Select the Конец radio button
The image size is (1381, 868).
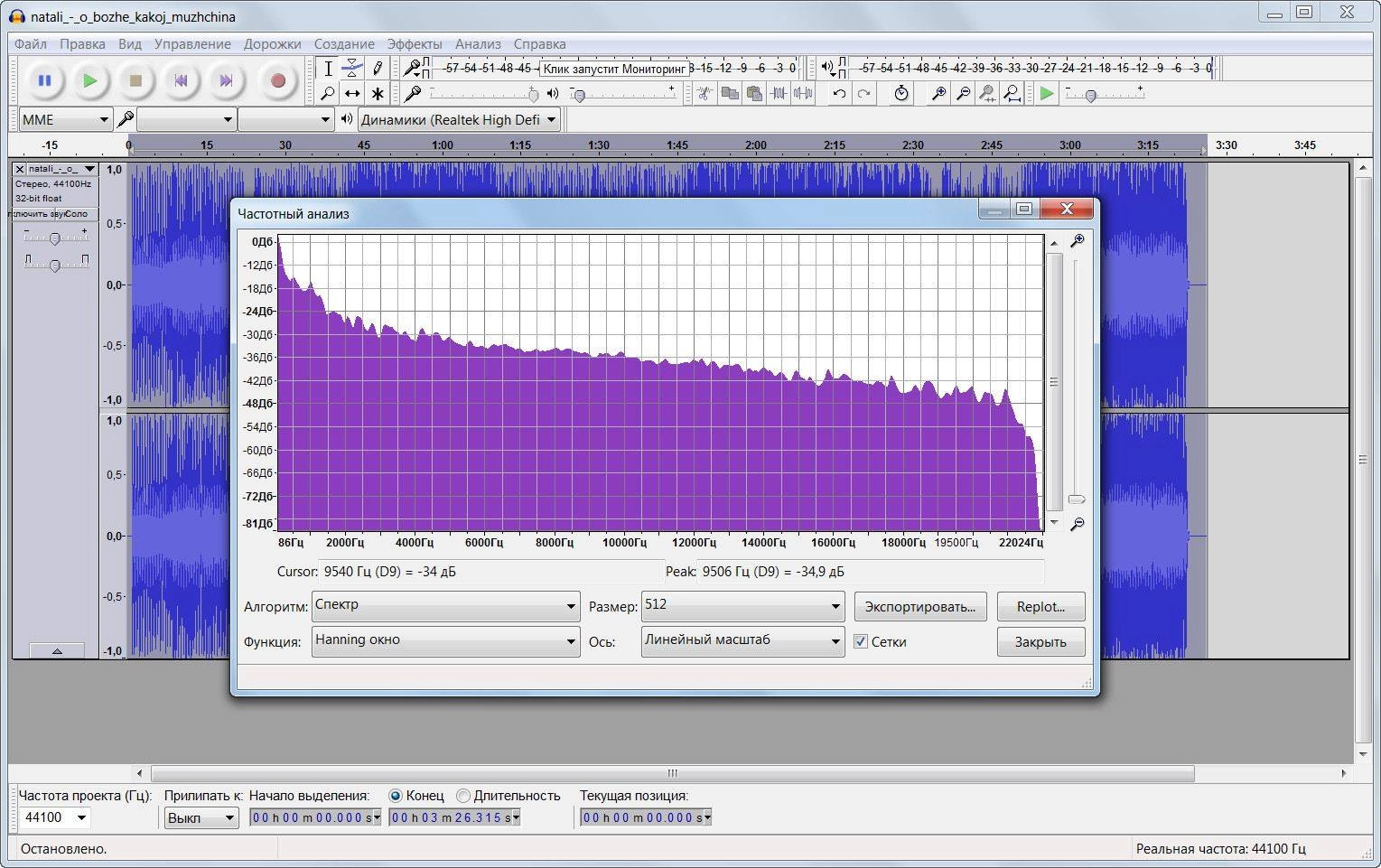pos(396,796)
